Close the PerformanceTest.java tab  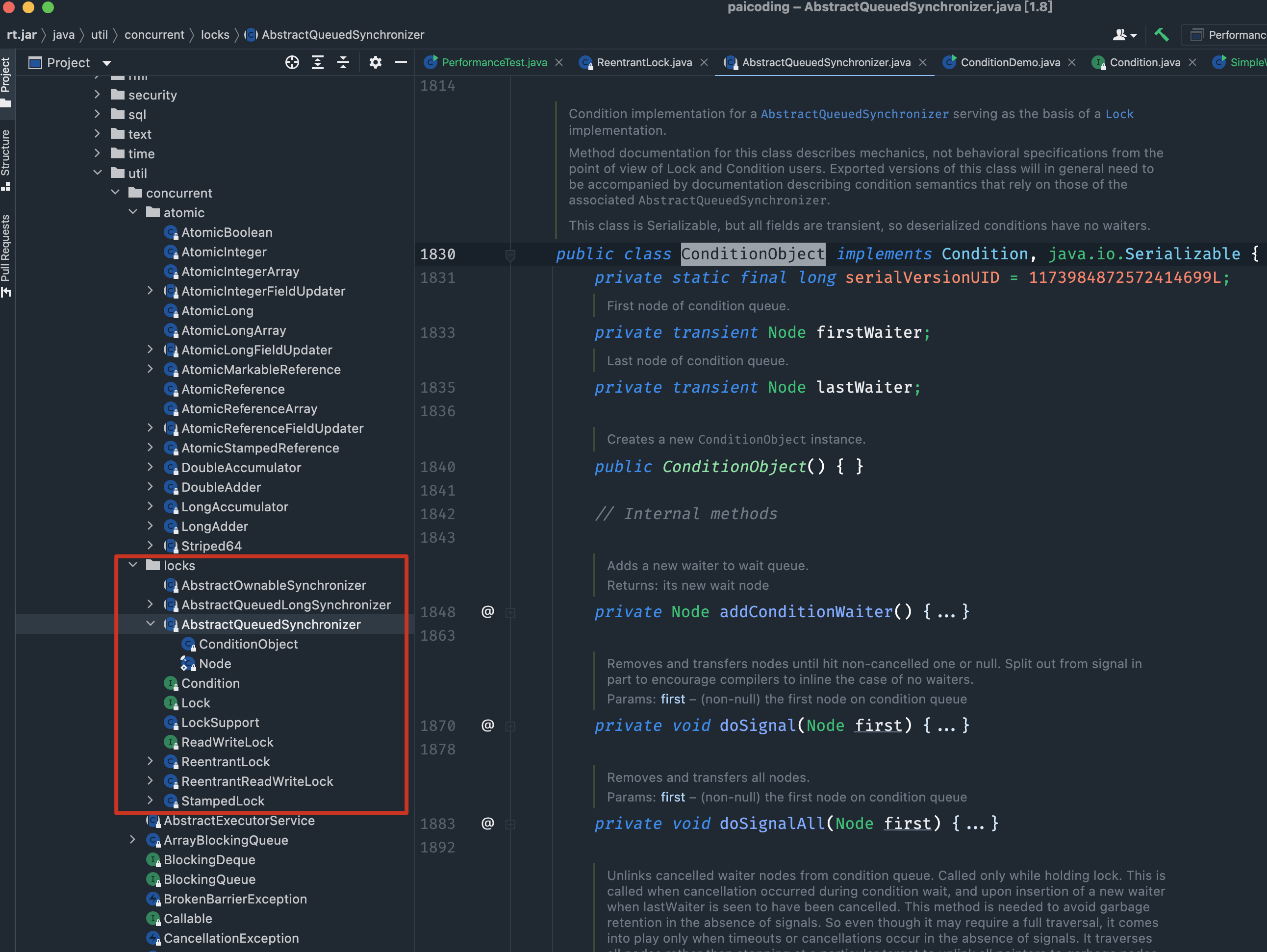coord(559,62)
